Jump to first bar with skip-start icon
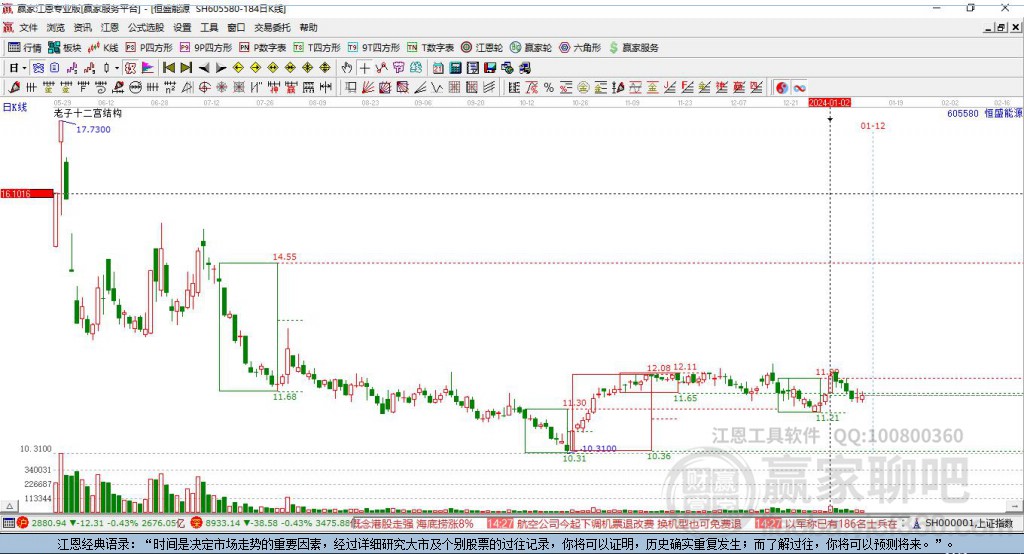1024x554 pixels. [168, 68]
